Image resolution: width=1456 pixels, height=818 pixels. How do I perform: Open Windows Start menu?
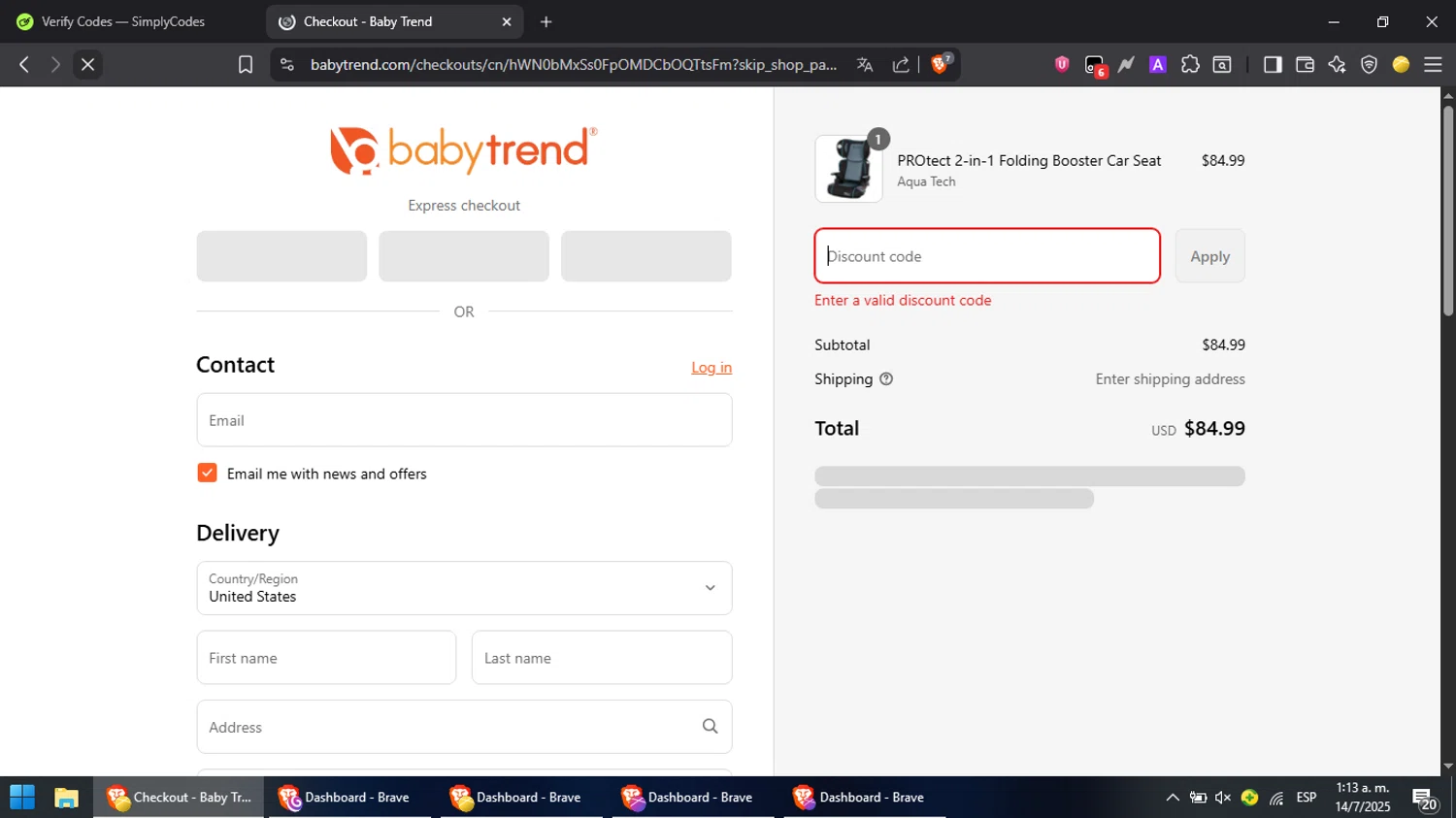pyautogui.click(x=22, y=798)
